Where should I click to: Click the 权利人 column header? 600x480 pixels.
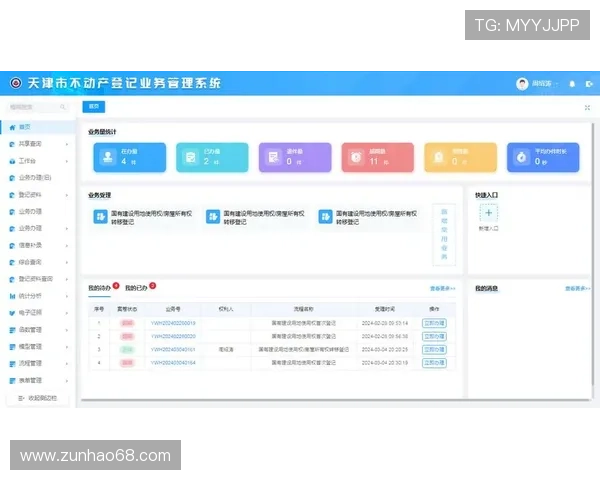[226, 309]
